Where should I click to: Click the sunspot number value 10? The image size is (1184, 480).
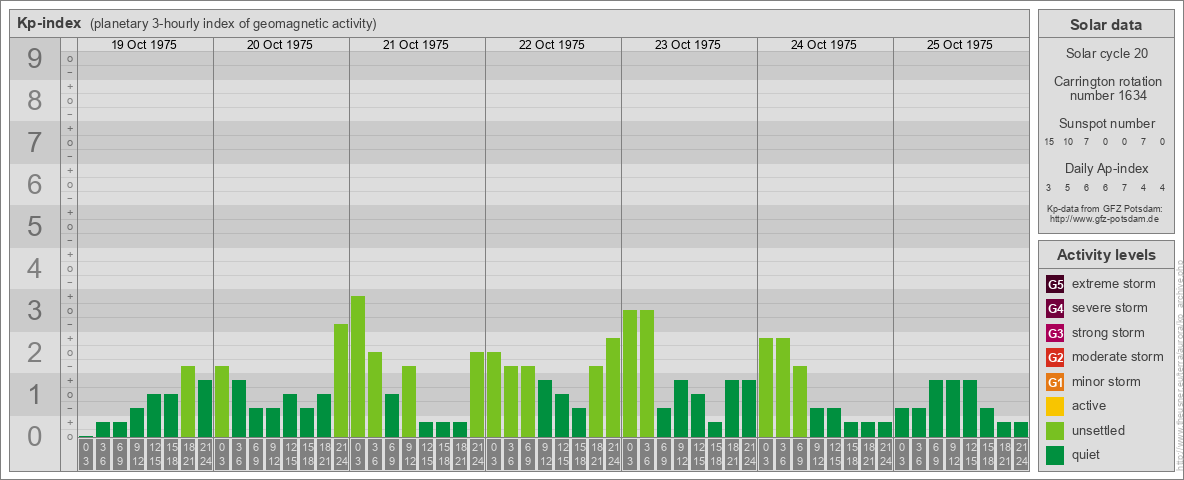1068,142
